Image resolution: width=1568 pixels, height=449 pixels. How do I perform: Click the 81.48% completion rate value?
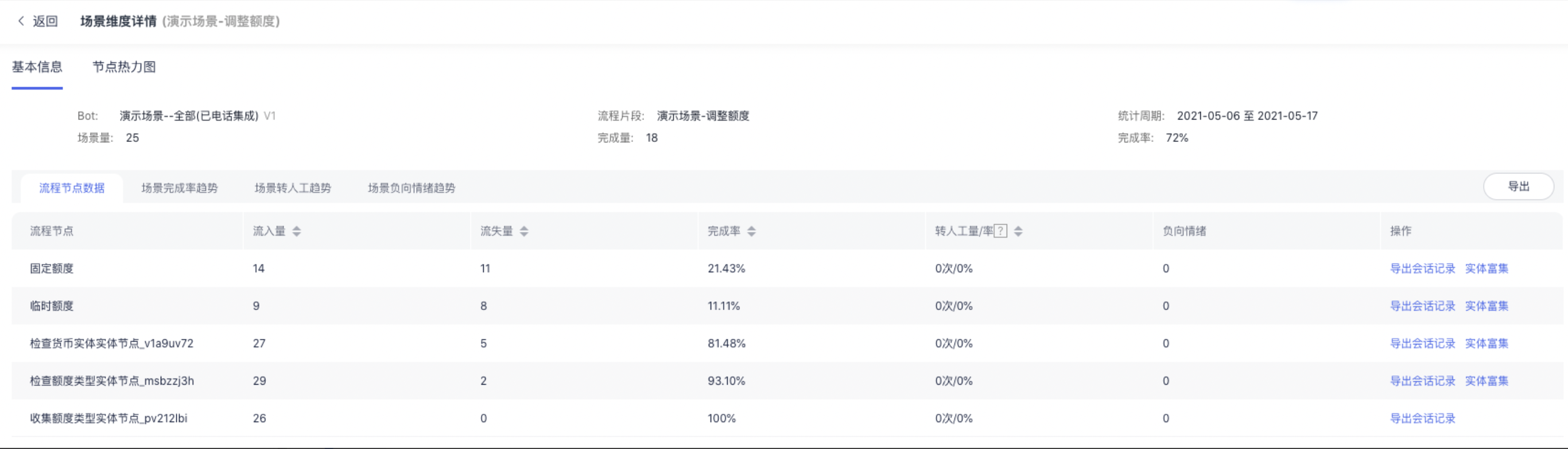coord(726,343)
